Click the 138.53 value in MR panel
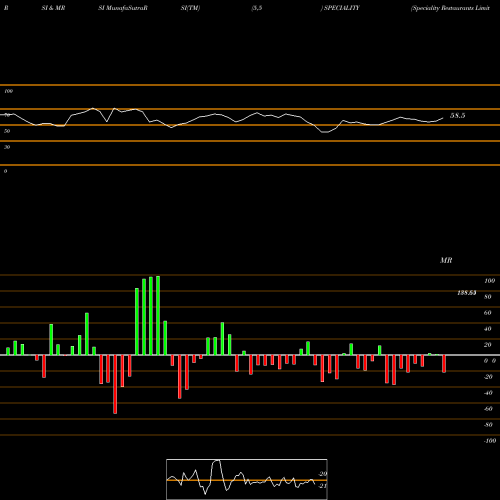This screenshot has width=500, height=500. pos(467,293)
